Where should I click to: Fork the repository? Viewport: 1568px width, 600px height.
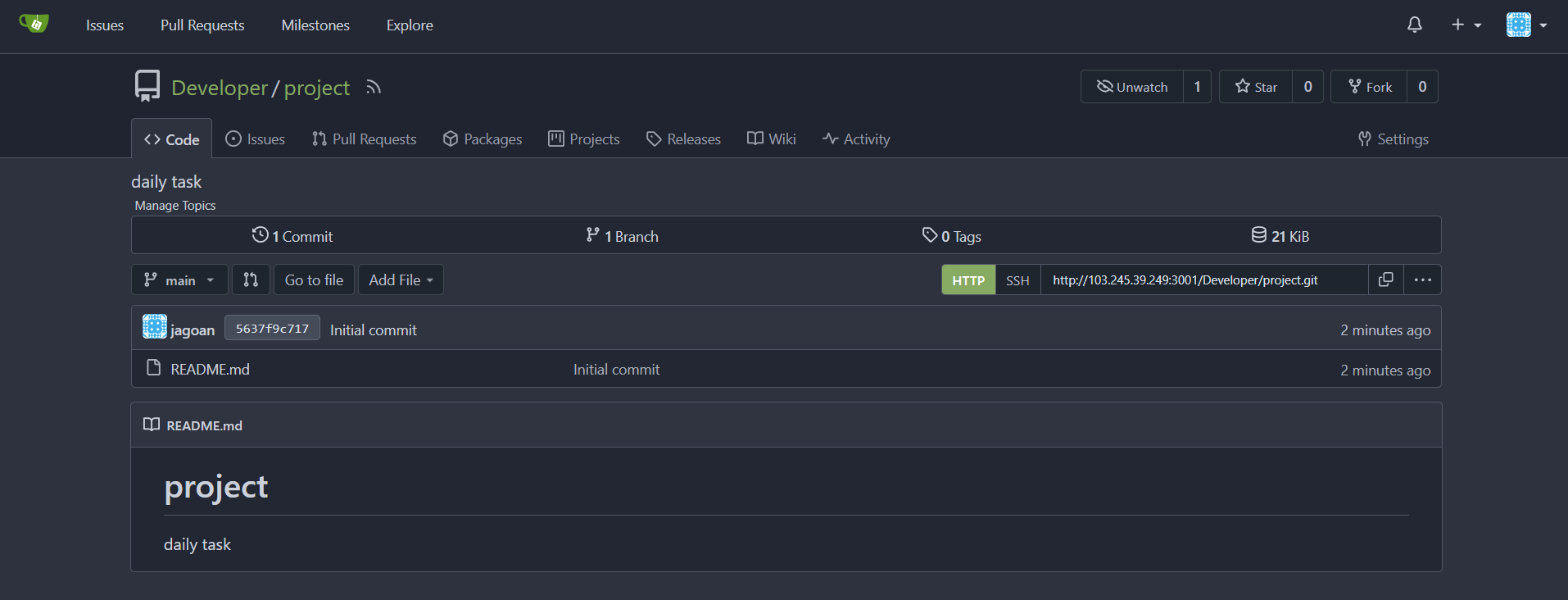tap(1370, 87)
